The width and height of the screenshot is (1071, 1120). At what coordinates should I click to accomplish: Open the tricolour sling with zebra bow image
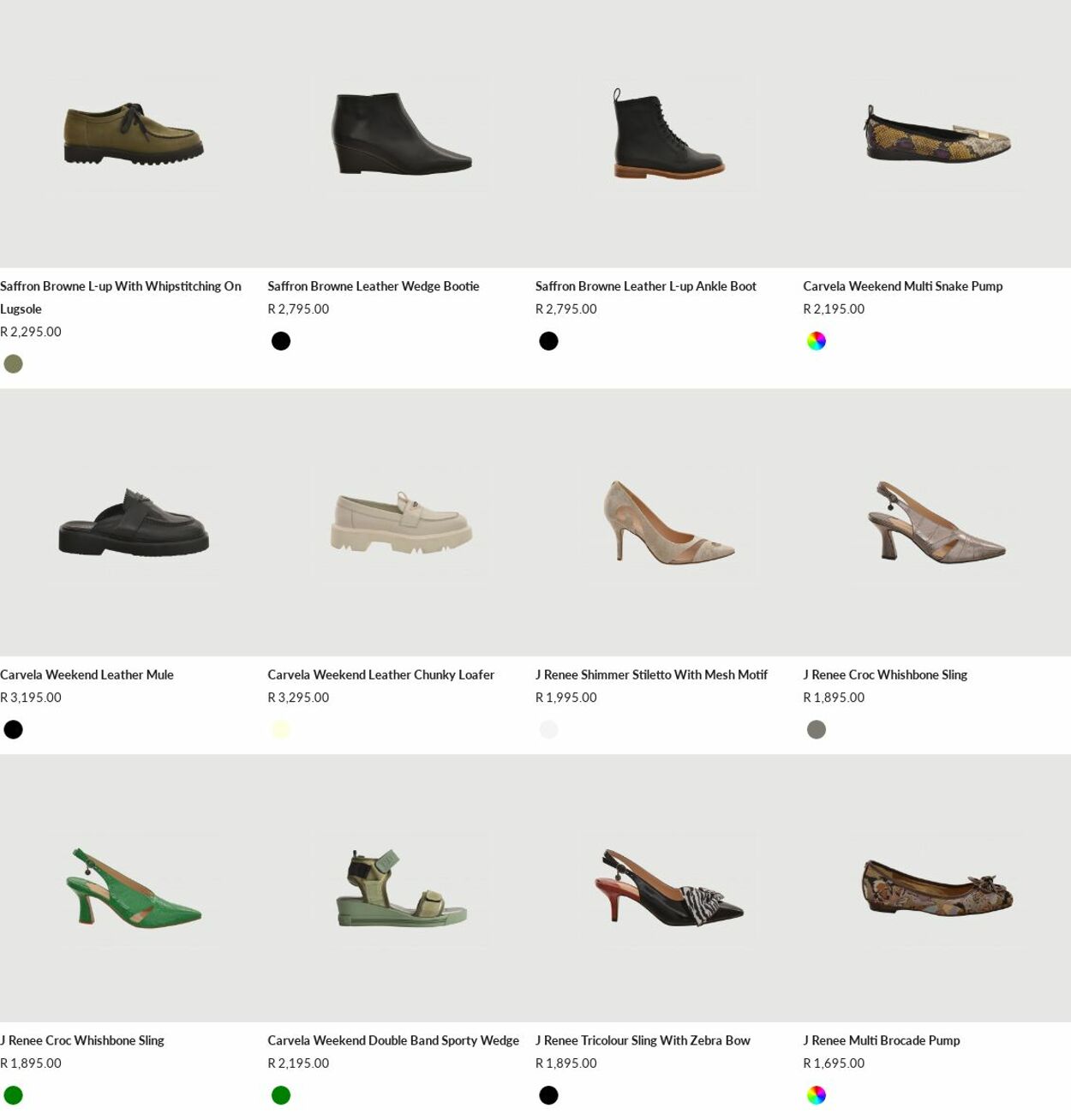(x=669, y=889)
